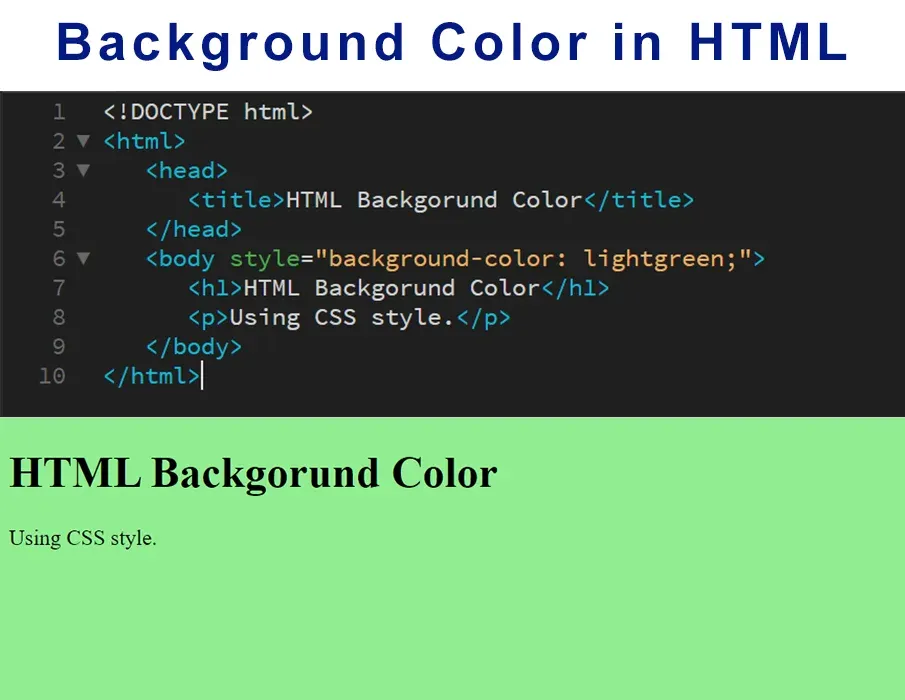Click line number 7 in the gutter
905x700 pixels.
coord(59,288)
